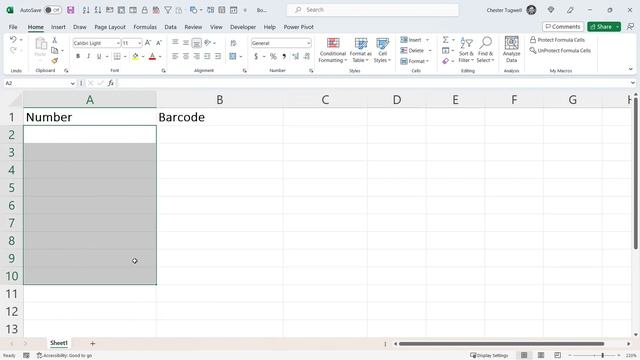Click the Analyze Data icon
Image resolution: width=640 pixels, height=360 pixels.
tap(511, 49)
